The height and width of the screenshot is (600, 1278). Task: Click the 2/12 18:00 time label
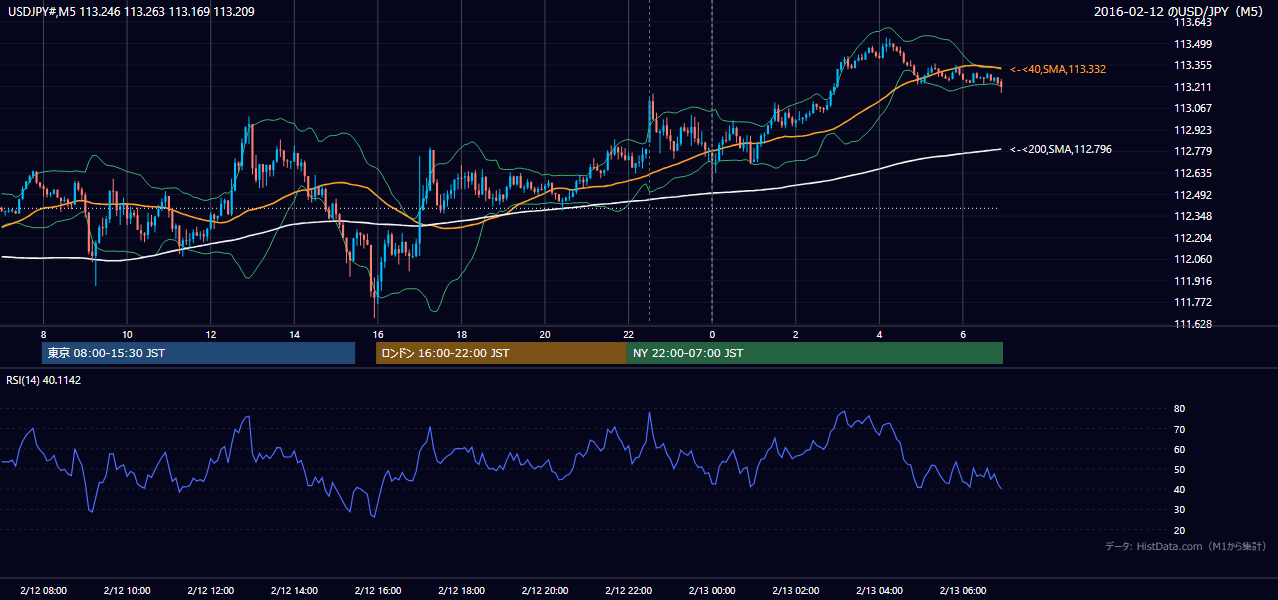click(461, 591)
